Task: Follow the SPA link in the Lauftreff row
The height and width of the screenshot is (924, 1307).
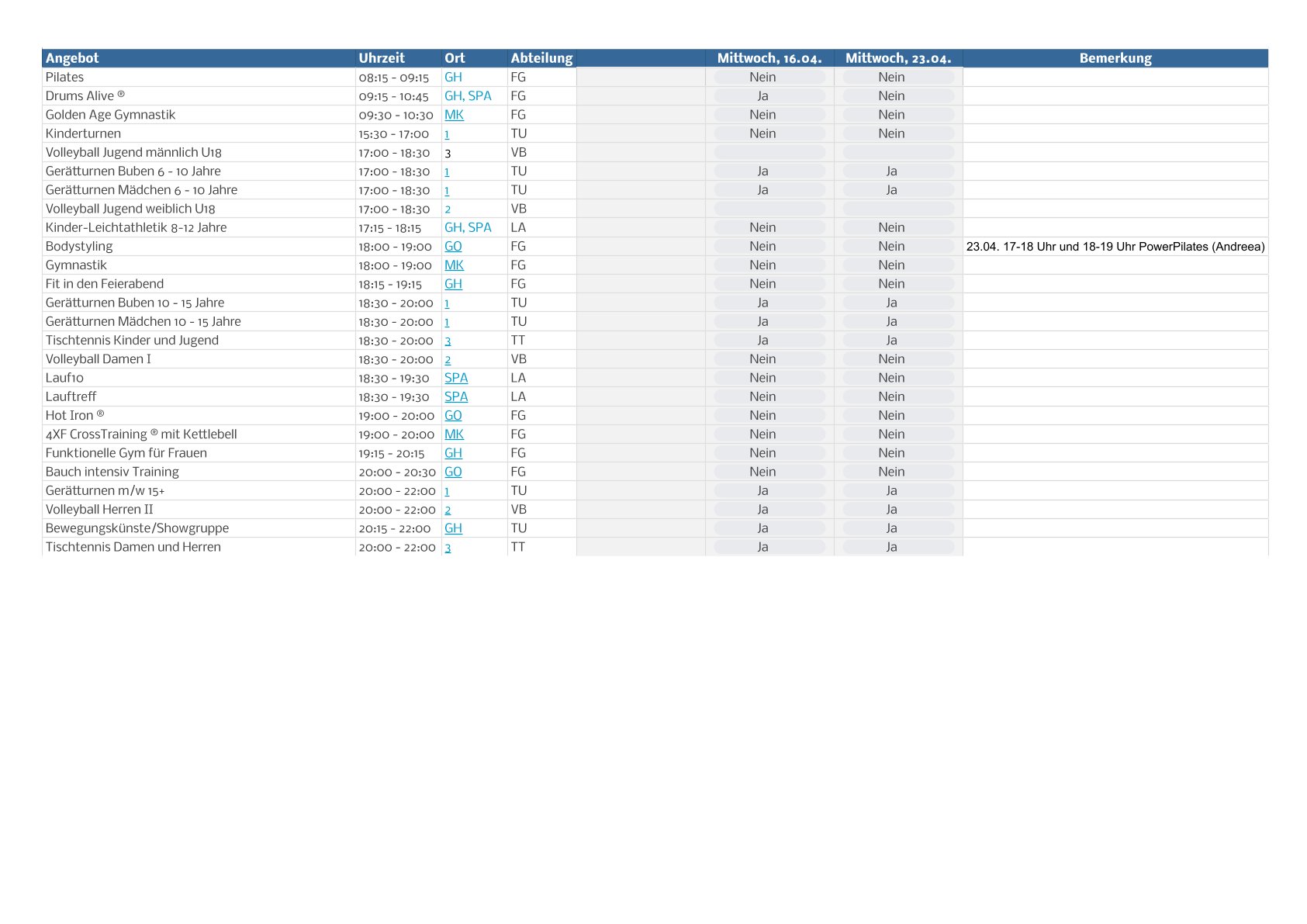Action: coord(456,396)
